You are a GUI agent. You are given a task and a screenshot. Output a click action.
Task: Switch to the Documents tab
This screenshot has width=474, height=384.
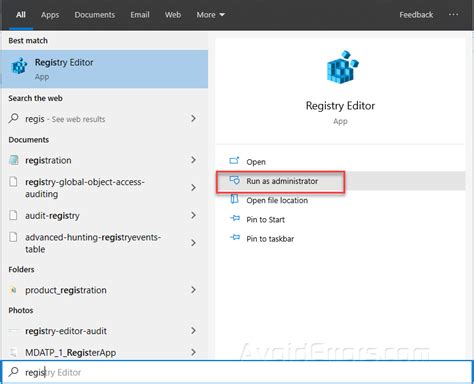pos(95,15)
